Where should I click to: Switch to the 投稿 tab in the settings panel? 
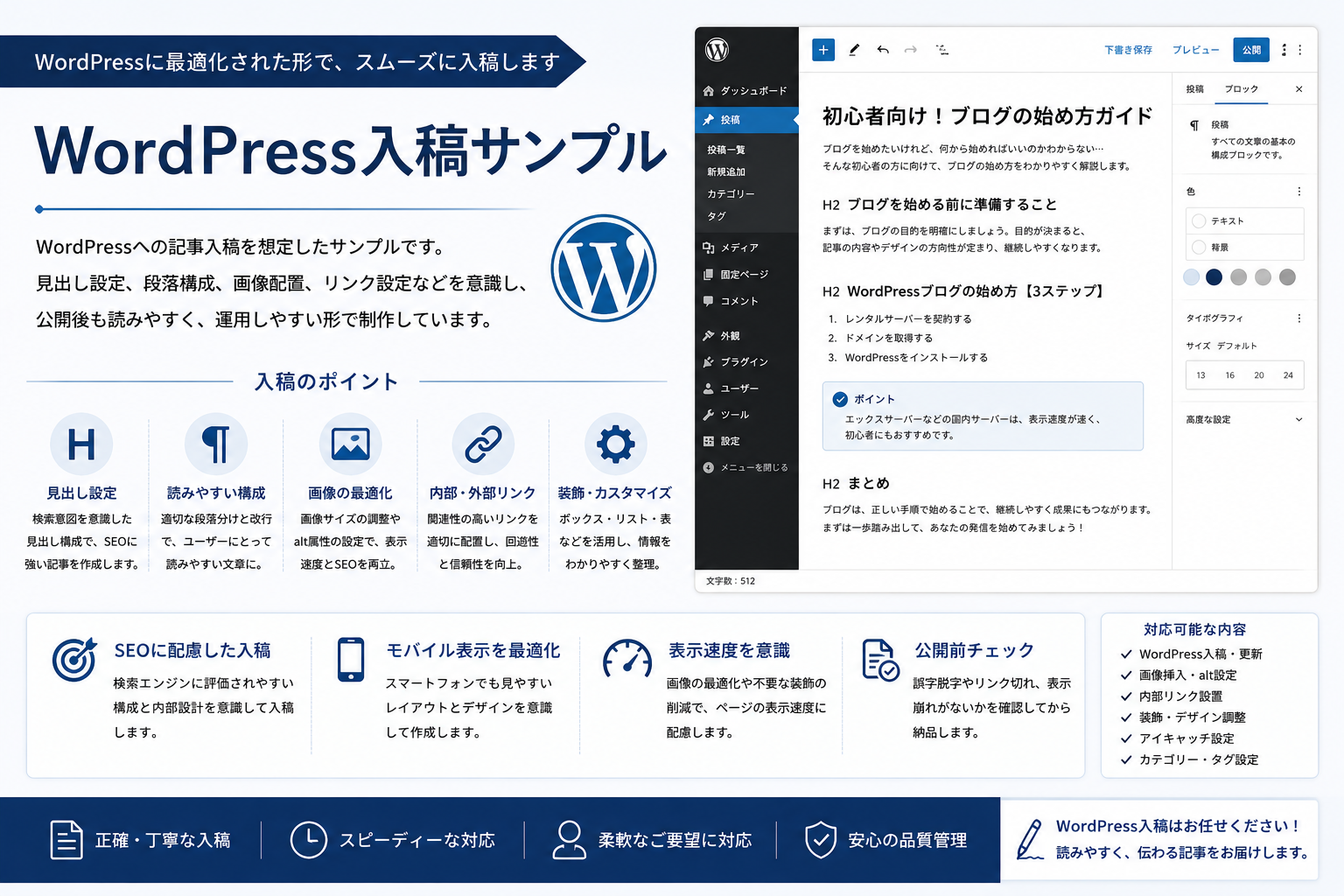coord(1195,89)
